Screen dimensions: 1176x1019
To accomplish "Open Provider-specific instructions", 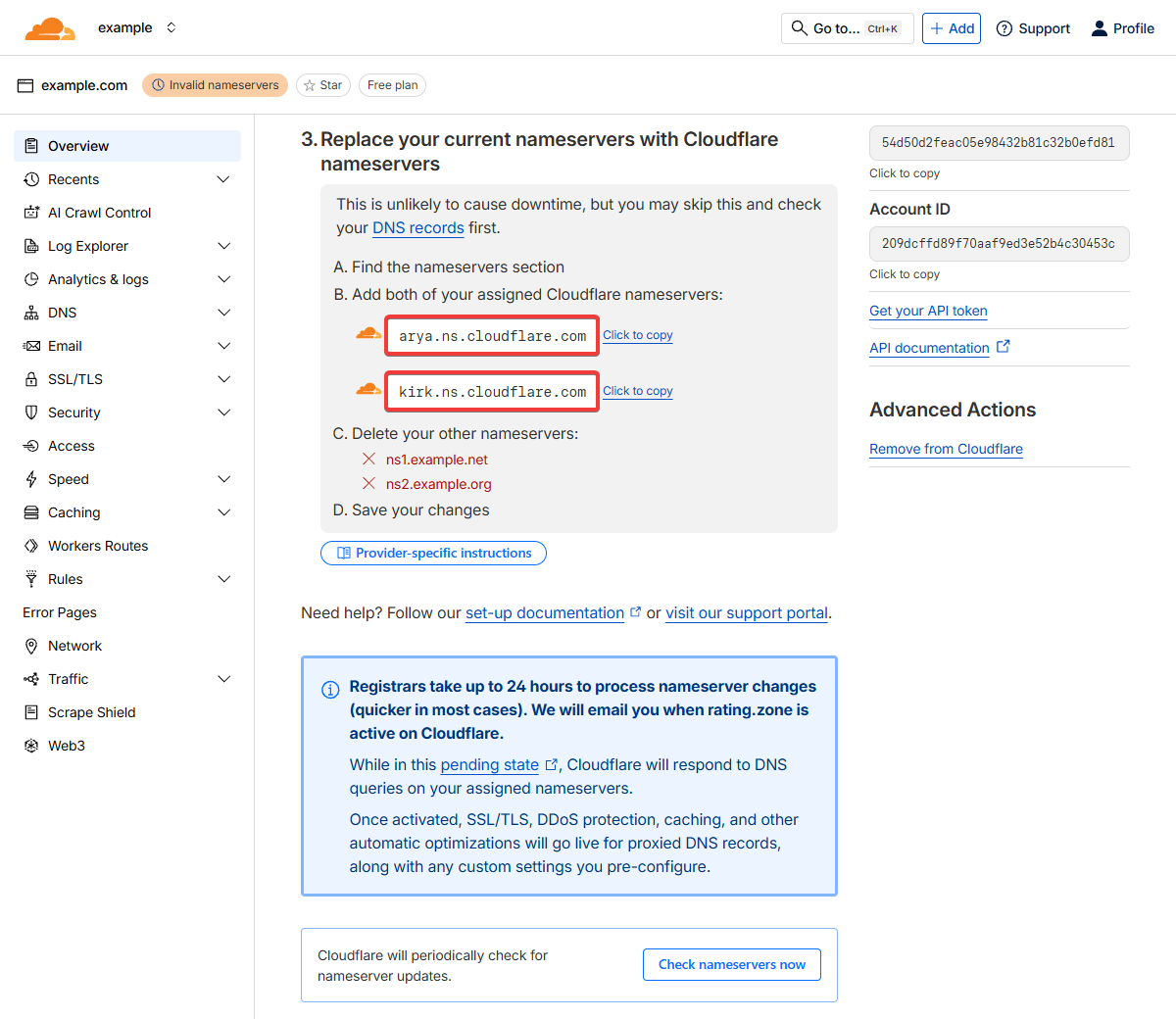I will click(x=433, y=553).
